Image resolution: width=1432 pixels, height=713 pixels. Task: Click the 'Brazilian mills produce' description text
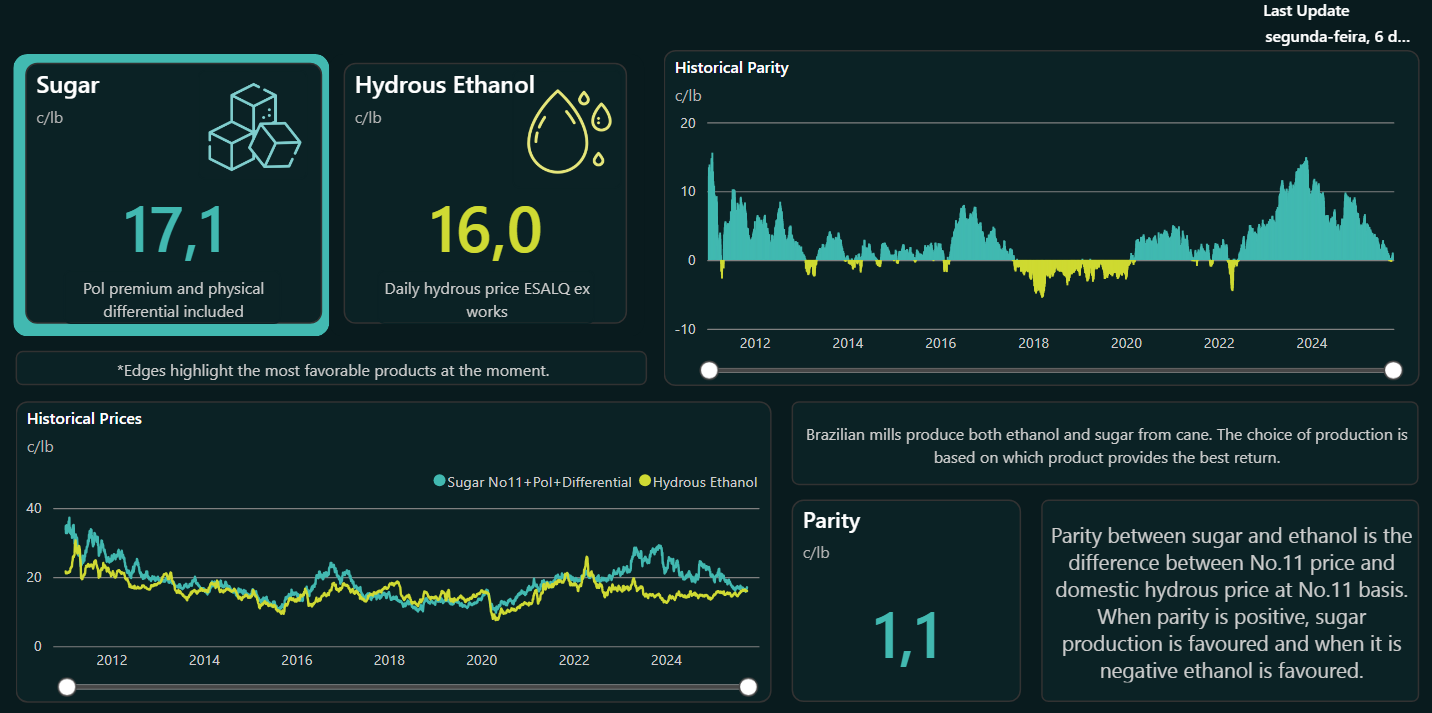[x=1105, y=446]
